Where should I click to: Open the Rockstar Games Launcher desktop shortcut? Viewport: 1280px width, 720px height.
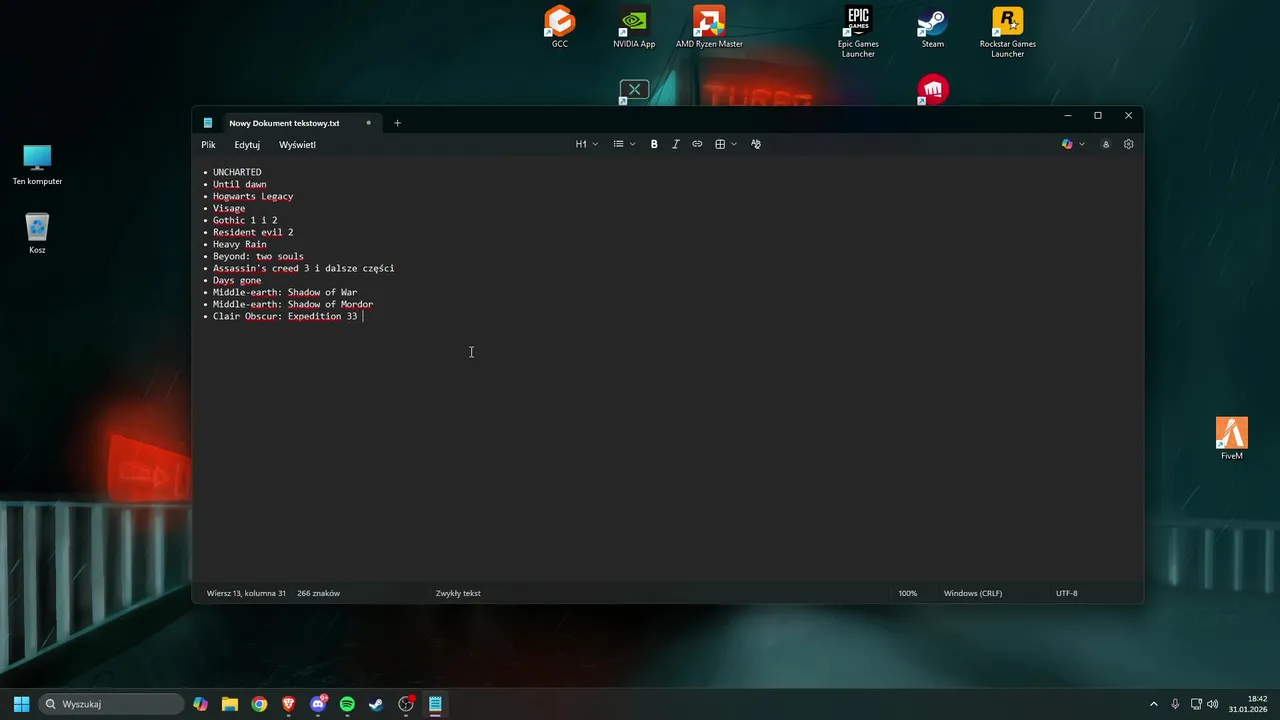1007,32
